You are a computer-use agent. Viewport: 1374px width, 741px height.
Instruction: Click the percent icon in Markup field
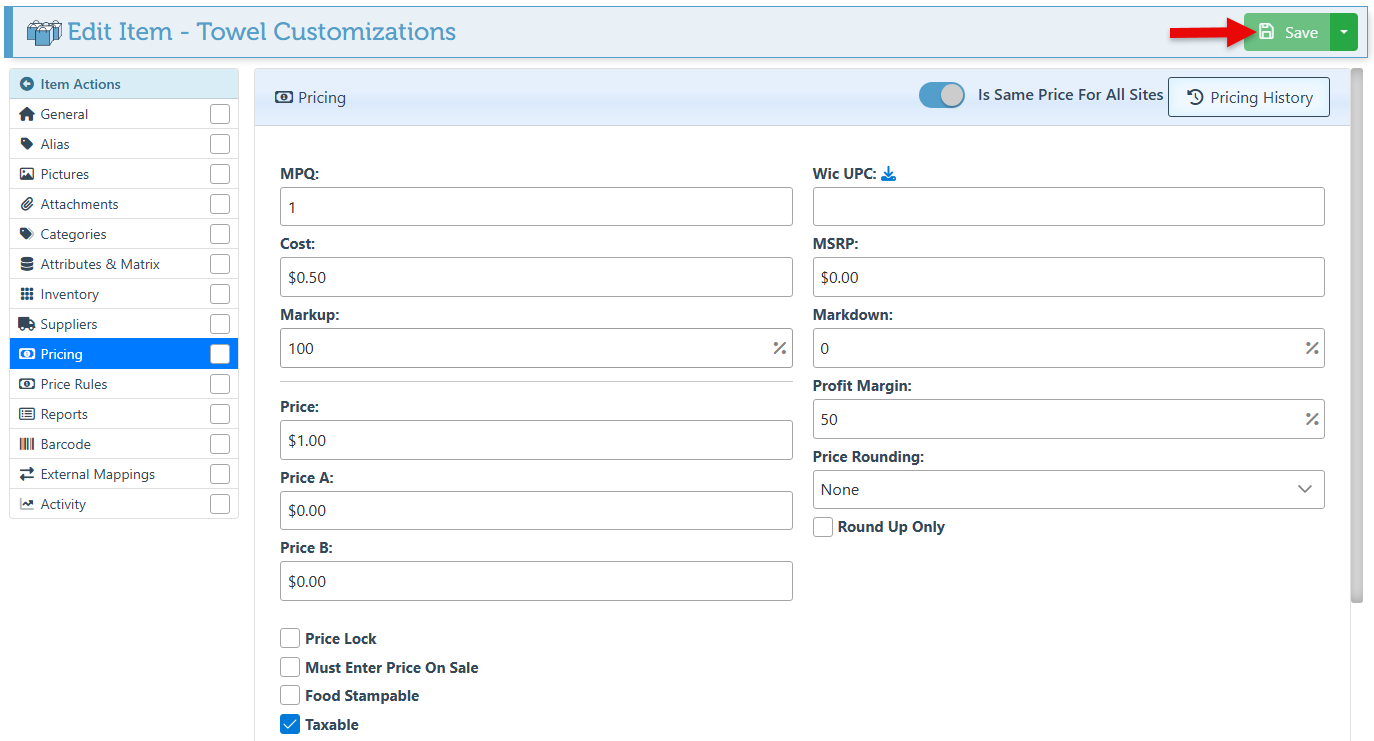click(779, 348)
